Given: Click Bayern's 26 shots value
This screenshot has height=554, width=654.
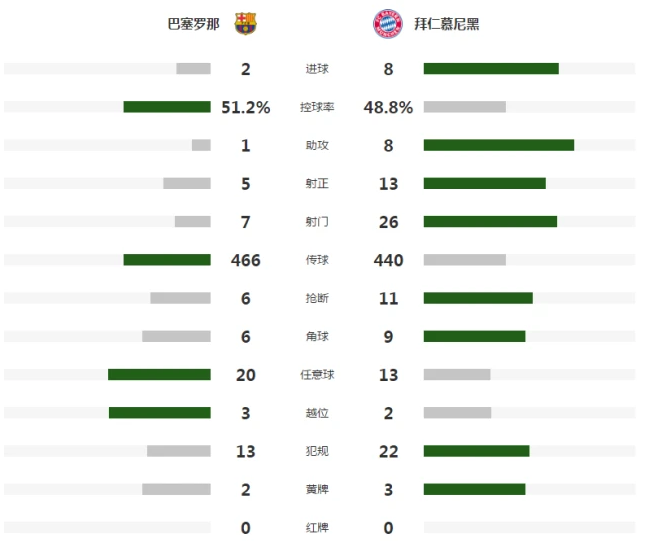Looking at the screenshot, I should pos(388,222).
